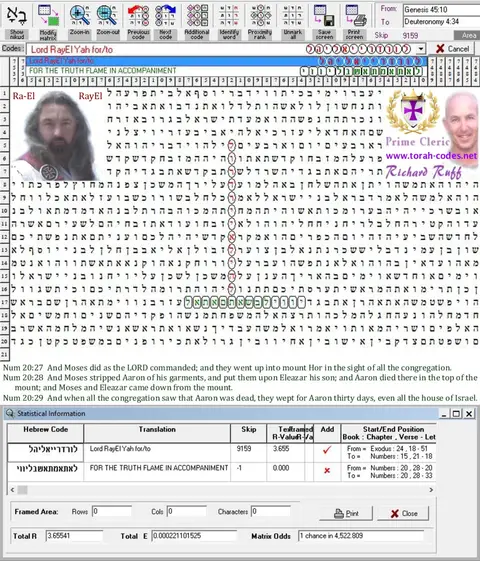Image resolution: width=480 pixels, height=561 pixels.
Task: Toggle Show nikud icon
Action: click(16, 15)
